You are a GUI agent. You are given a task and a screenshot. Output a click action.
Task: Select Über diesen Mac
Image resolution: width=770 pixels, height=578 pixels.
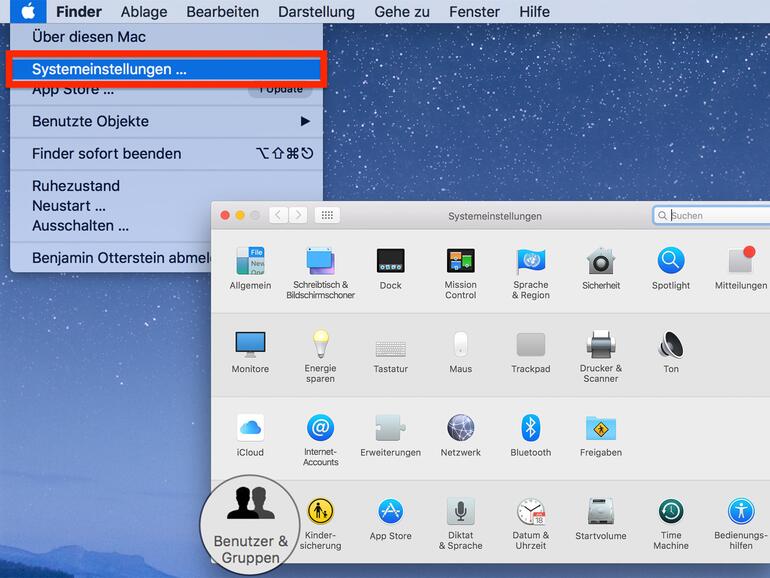(x=166, y=37)
